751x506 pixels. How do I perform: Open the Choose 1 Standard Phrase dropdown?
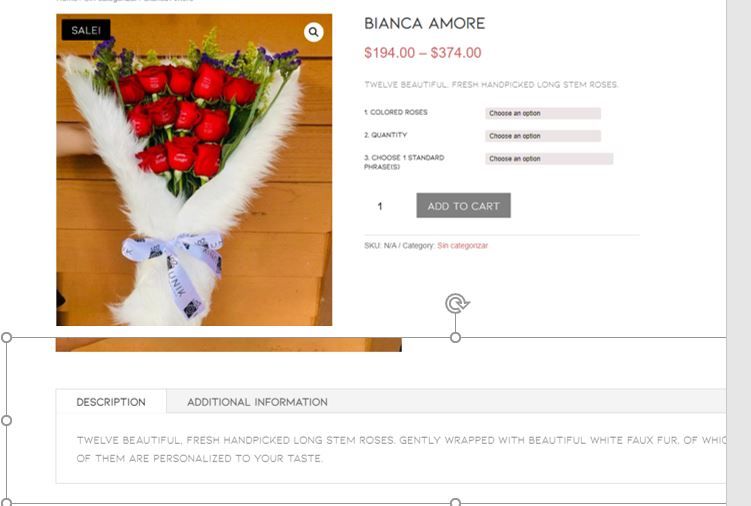[x=549, y=159]
